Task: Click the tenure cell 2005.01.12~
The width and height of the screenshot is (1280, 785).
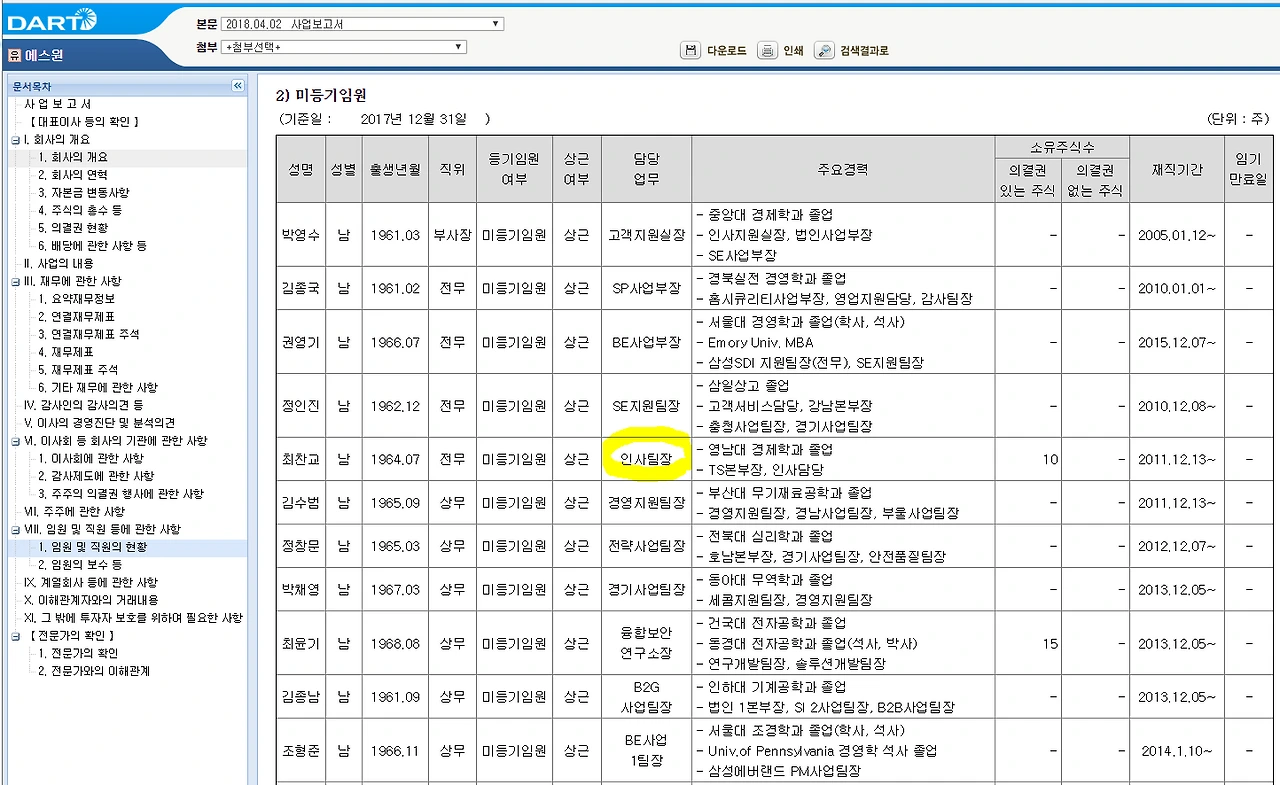Action: click(1178, 235)
